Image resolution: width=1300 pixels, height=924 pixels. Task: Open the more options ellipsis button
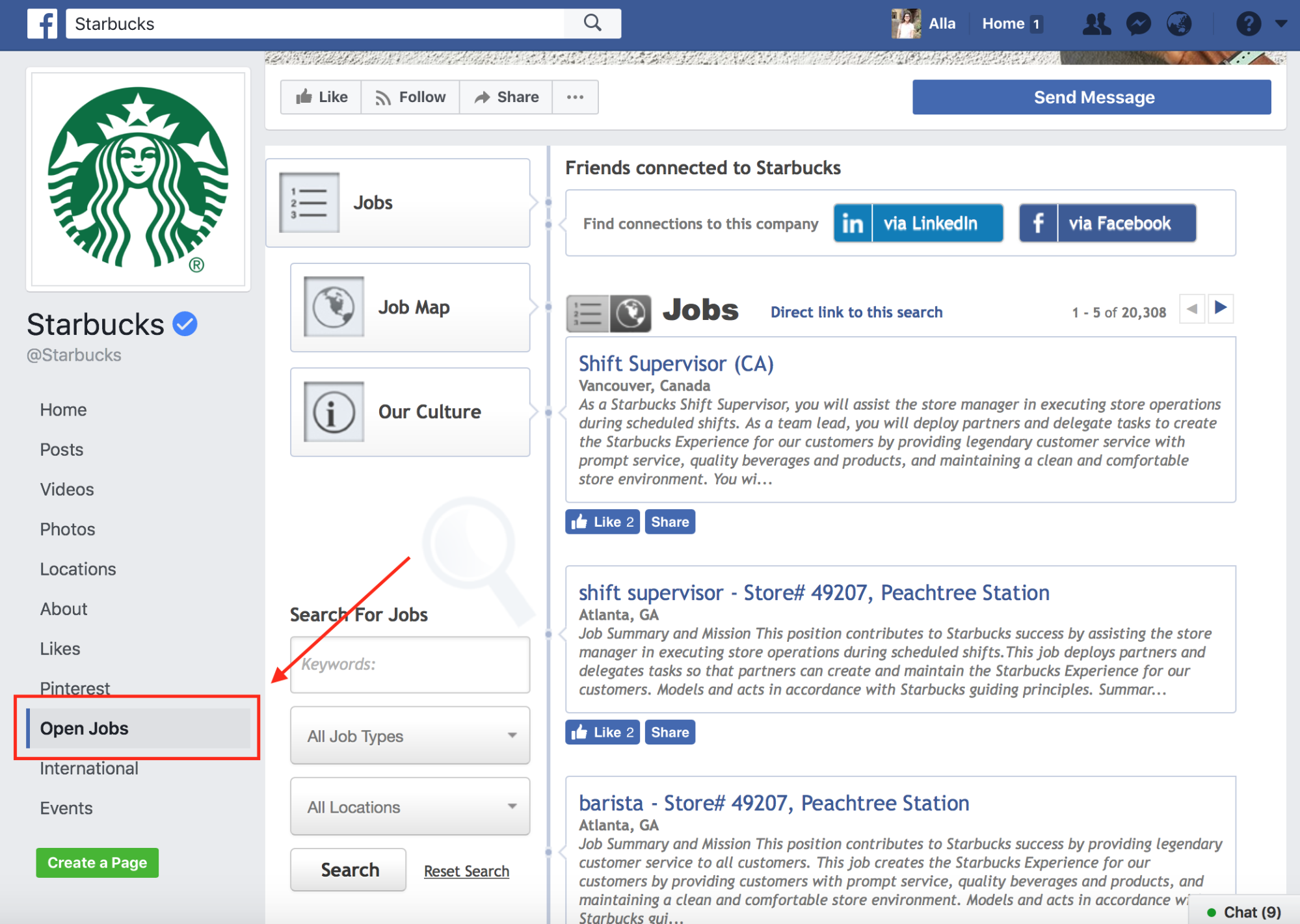575,97
